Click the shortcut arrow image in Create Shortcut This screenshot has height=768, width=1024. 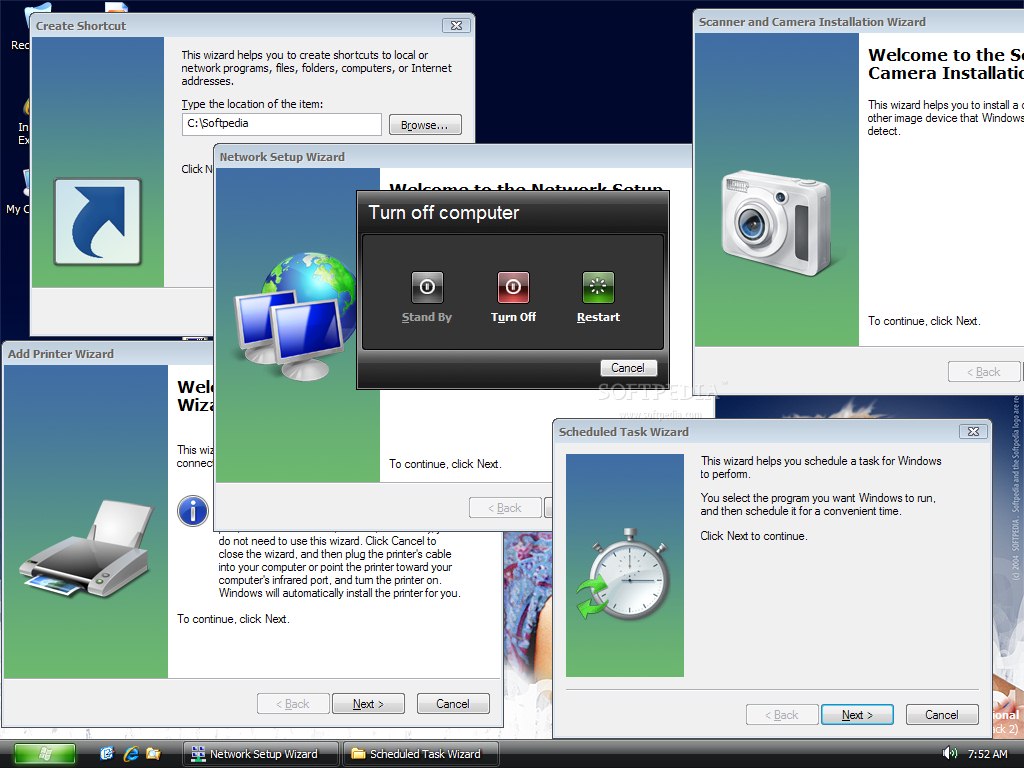[98, 221]
